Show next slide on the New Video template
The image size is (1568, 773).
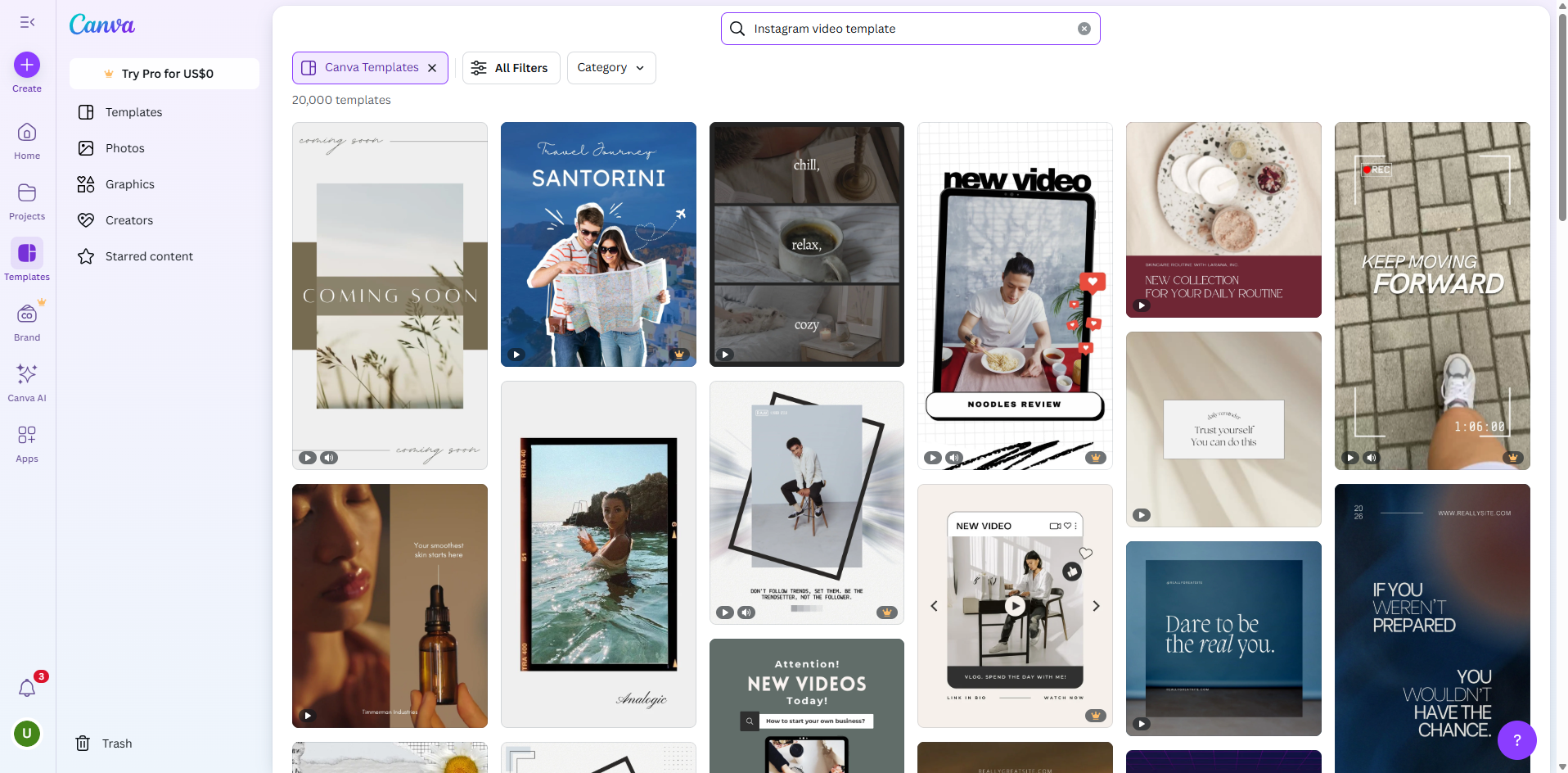(1096, 606)
